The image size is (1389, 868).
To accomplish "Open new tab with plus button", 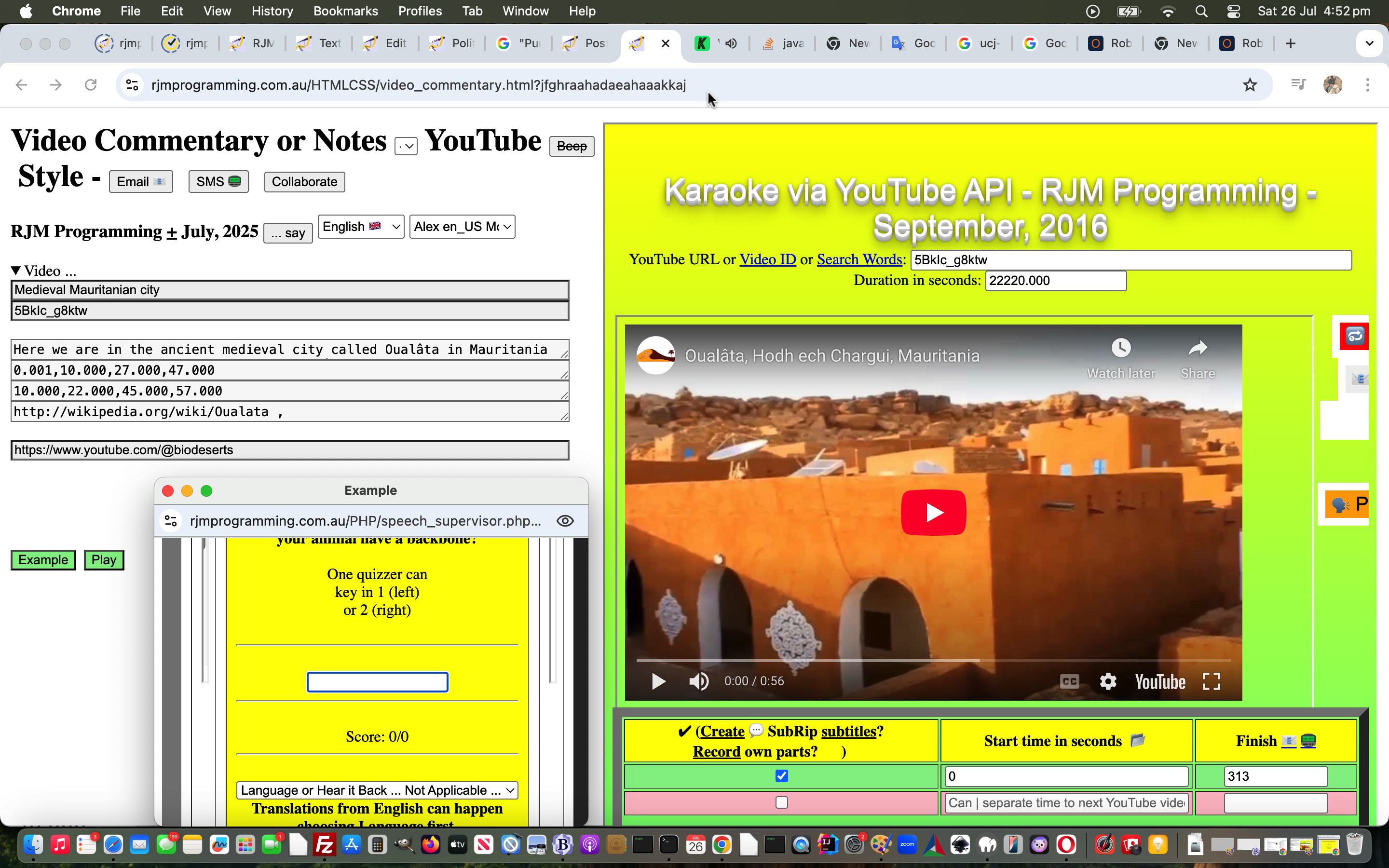I will tap(1290, 43).
